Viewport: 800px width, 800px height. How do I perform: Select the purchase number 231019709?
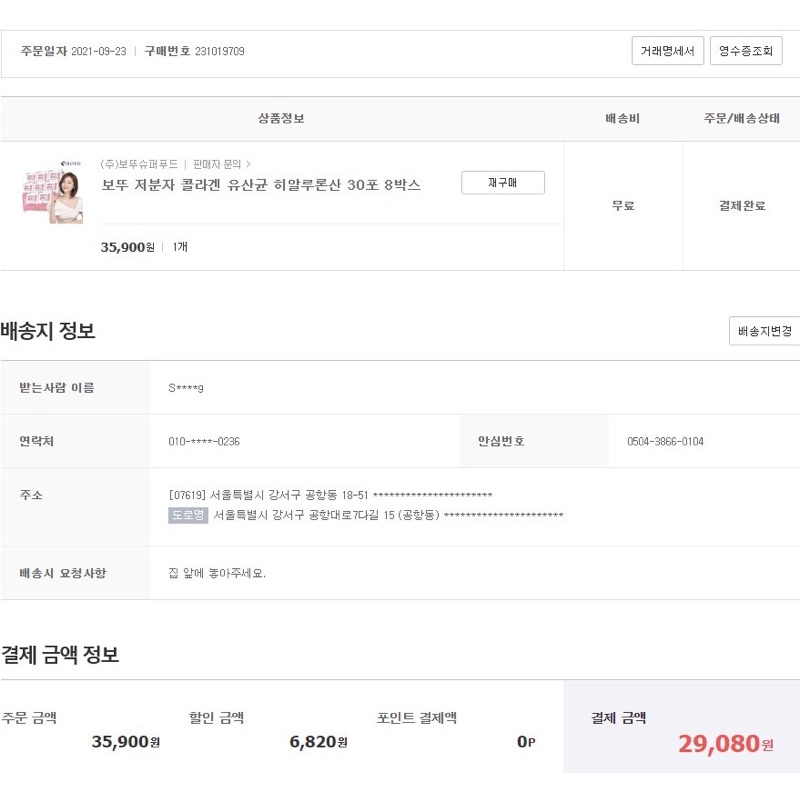pyautogui.click(x=219, y=51)
